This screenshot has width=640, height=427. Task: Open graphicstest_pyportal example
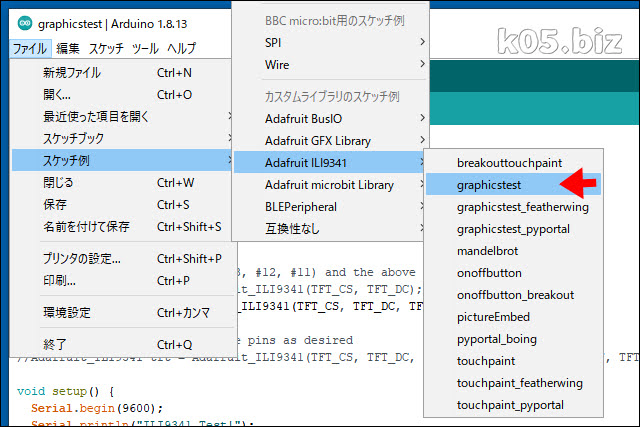(x=513, y=229)
